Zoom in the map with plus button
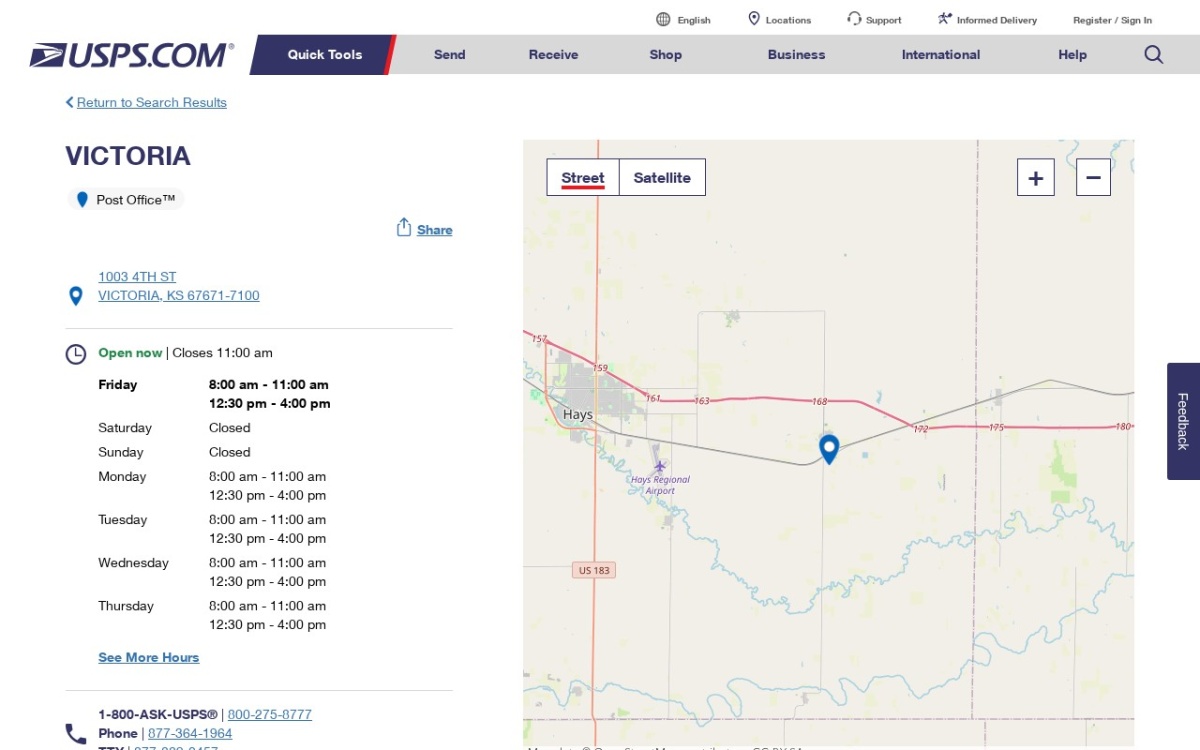This screenshot has width=1200, height=750. [1036, 178]
